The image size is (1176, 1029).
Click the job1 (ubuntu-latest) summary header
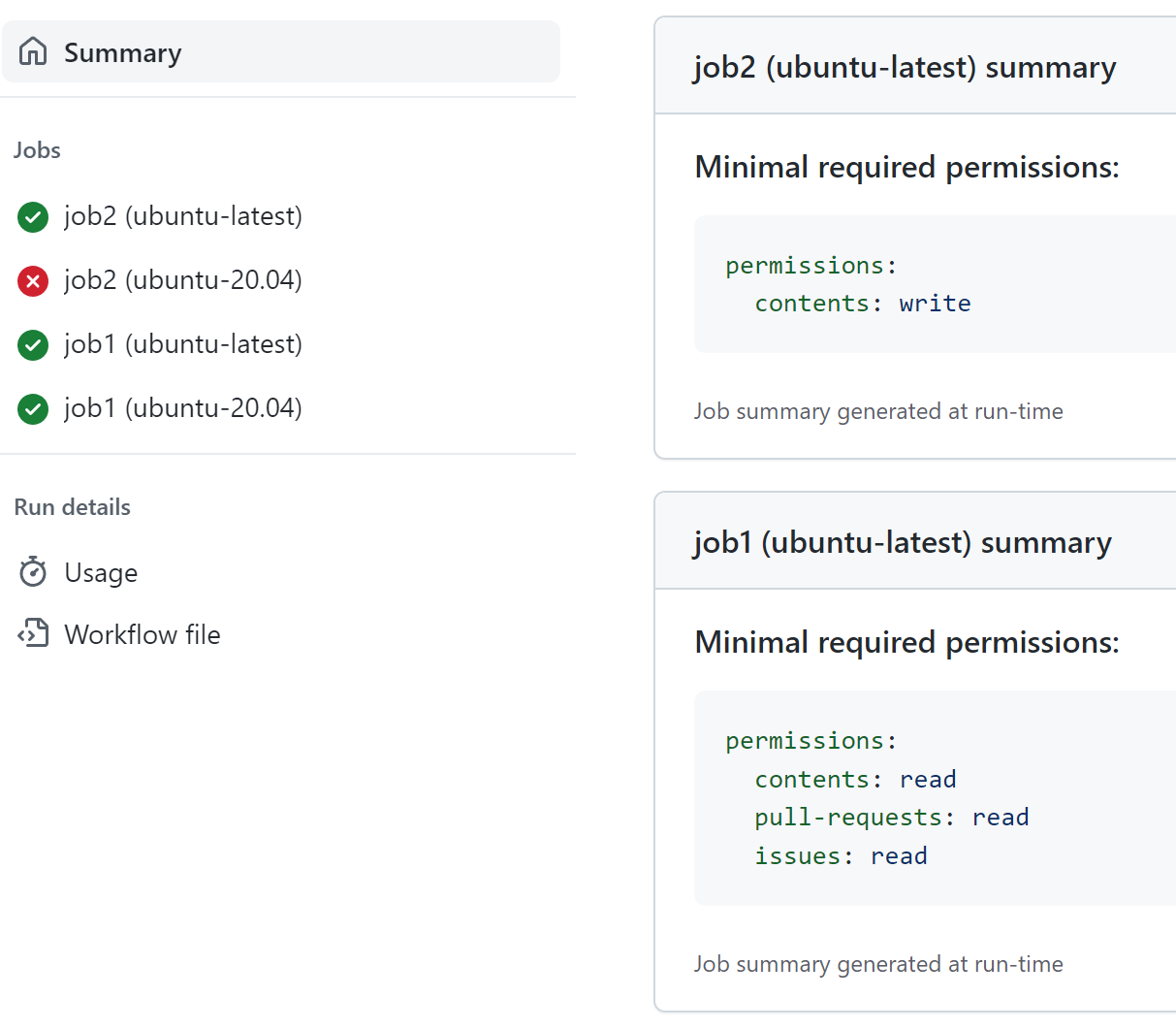click(902, 543)
